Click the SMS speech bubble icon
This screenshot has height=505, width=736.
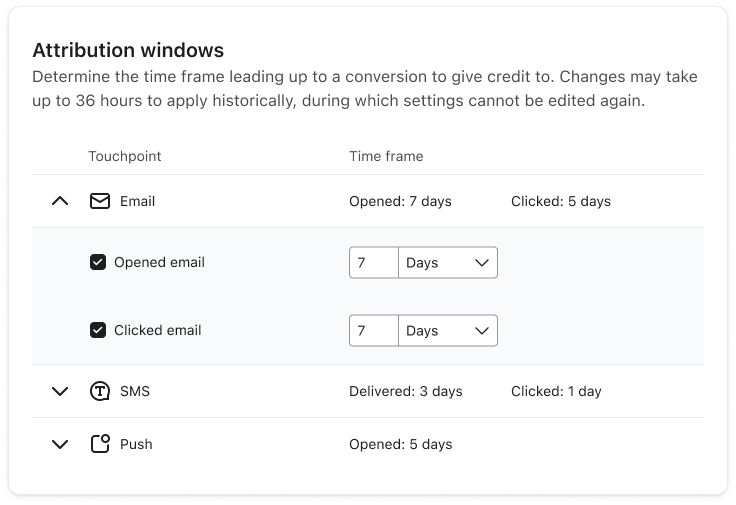tap(100, 391)
